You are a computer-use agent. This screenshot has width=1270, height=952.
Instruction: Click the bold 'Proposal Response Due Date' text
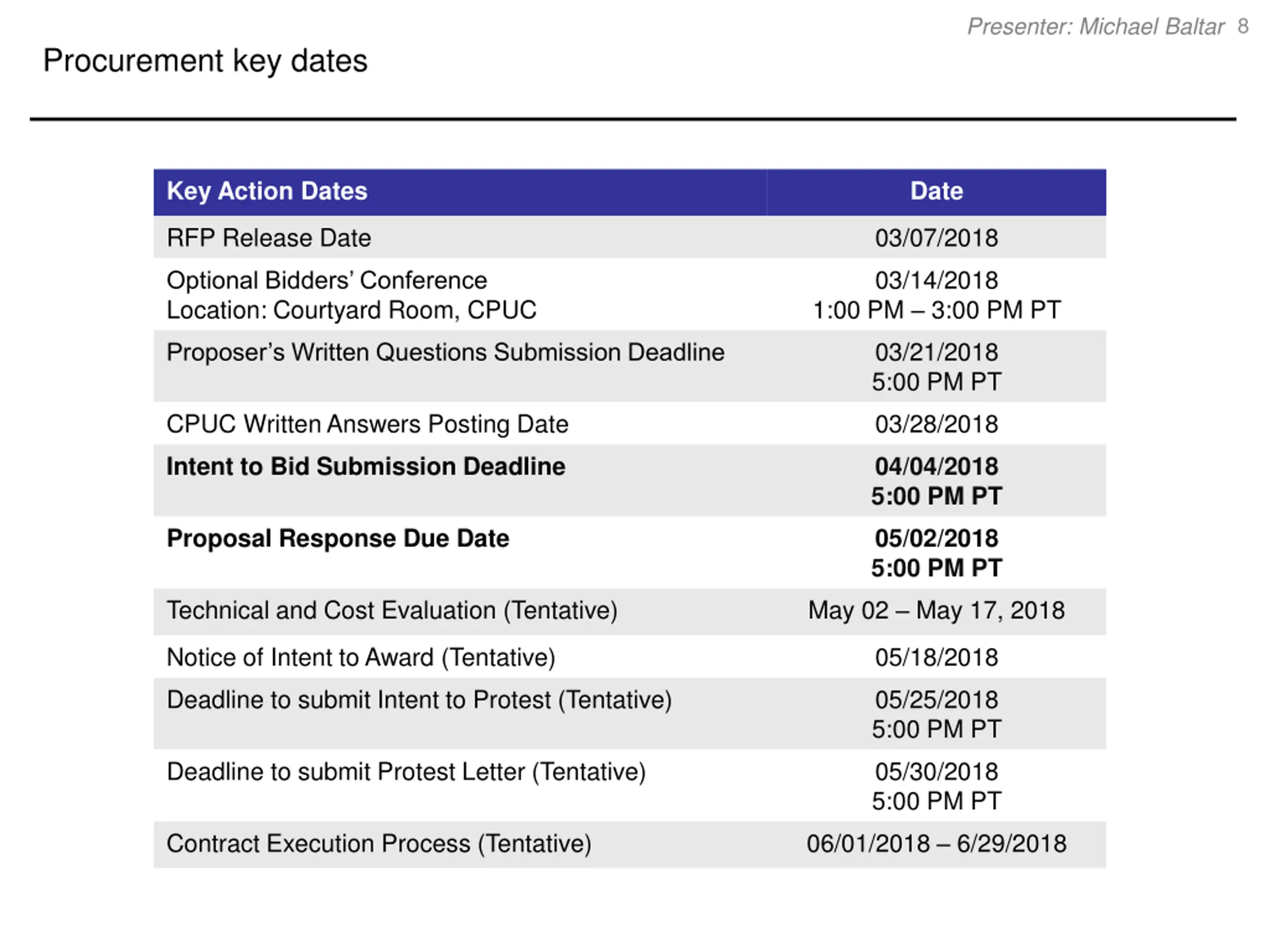[x=338, y=539]
